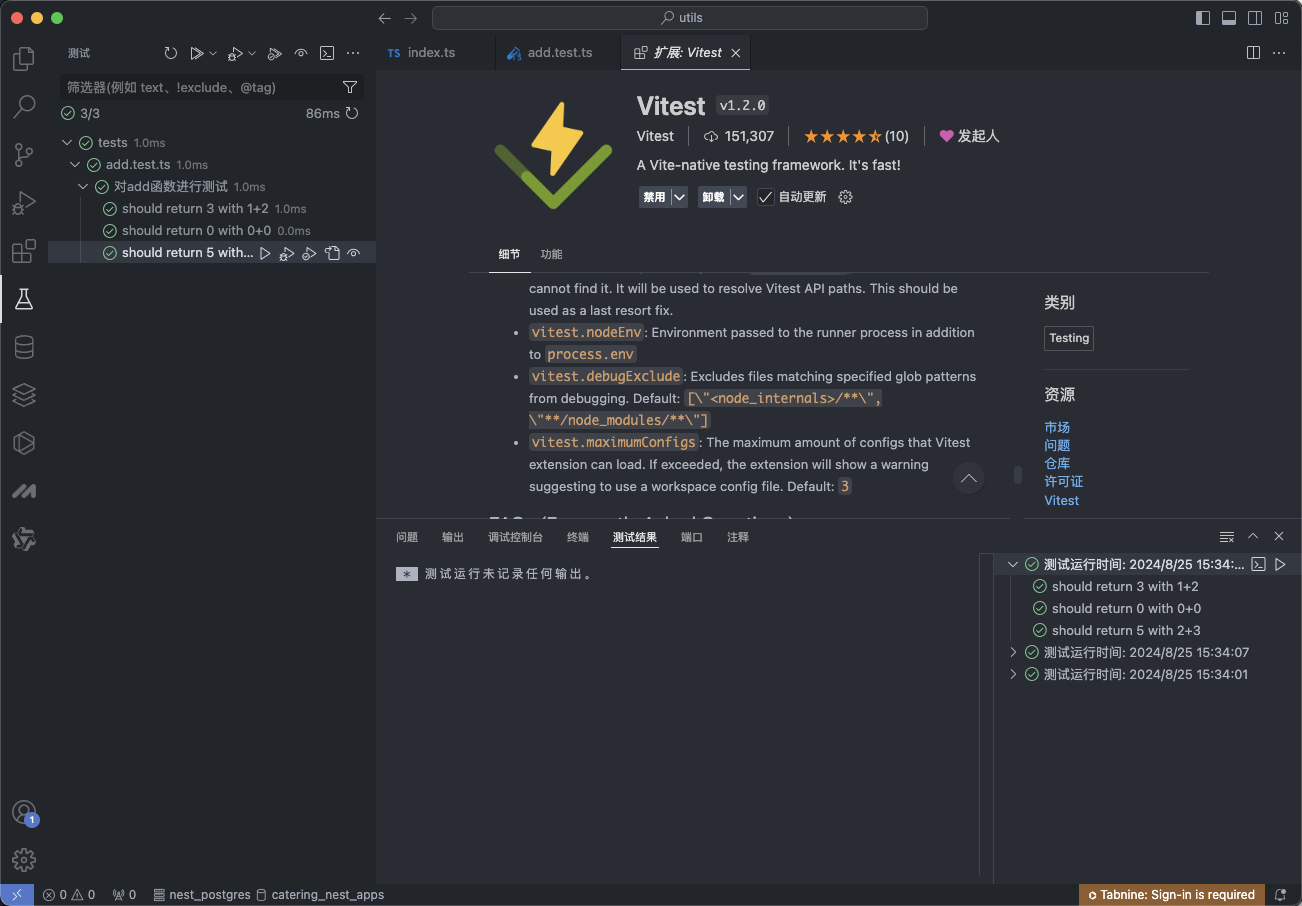This screenshot has width=1302, height=906.
Task: Toggle continuous run eye icon in testing toolbar
Action: coord(301,53)
